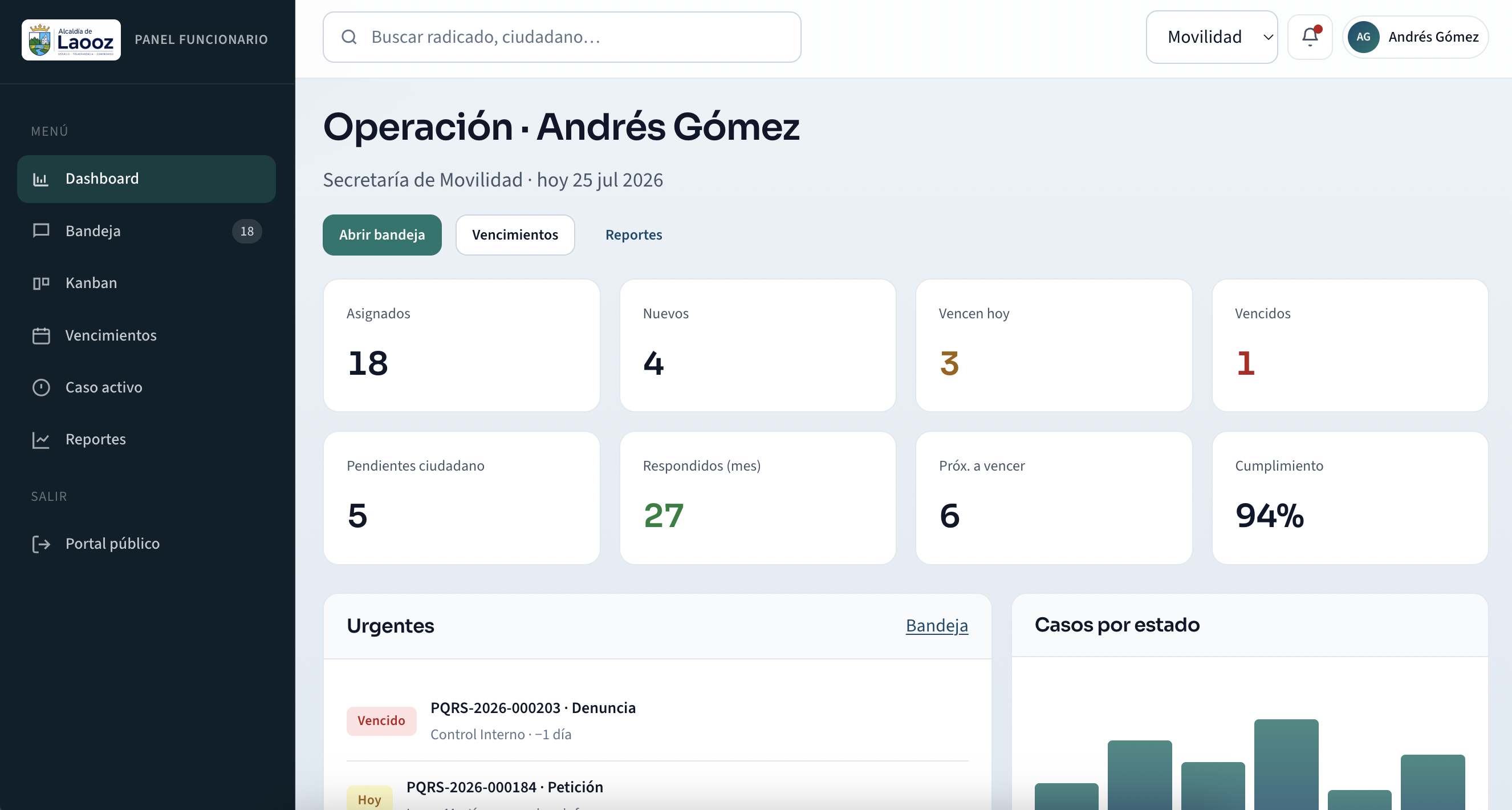Click the Reportes line chart icon
The width and height of the screenshot is (1512, 810).
pos(40,439)
